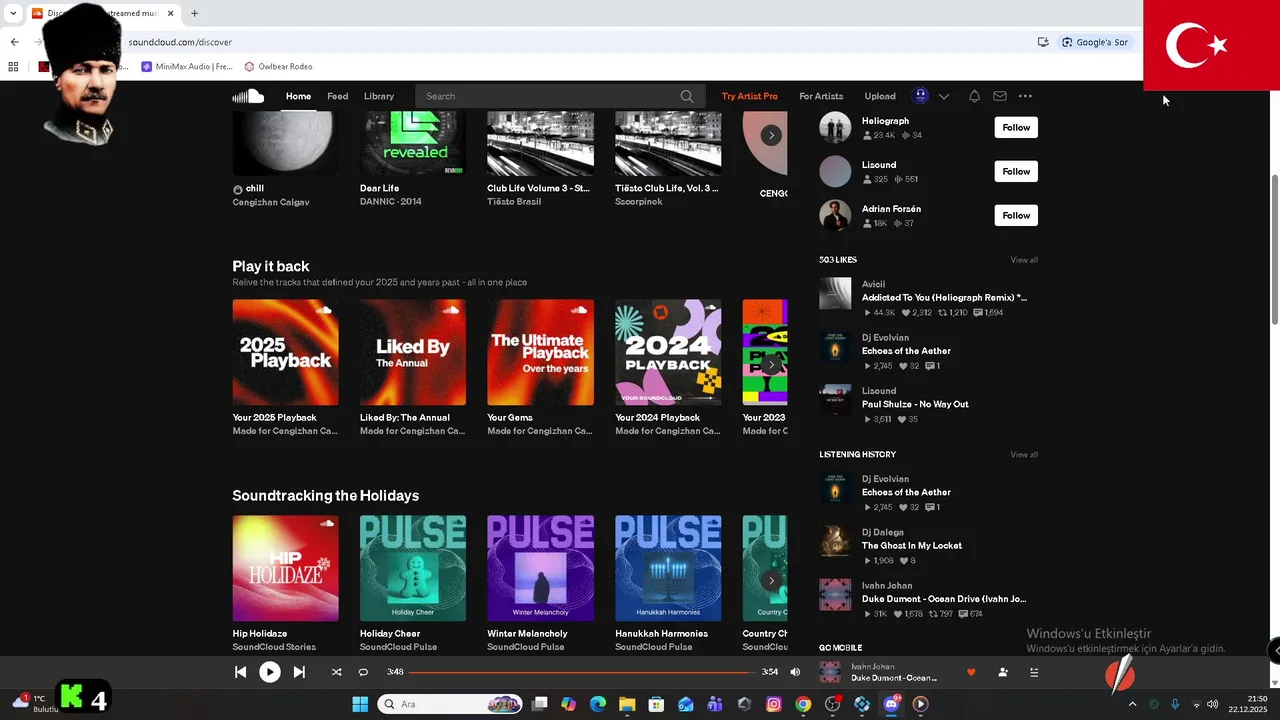
Task: Open Hip Holidaze playlist cover
Action: [285, 568]
